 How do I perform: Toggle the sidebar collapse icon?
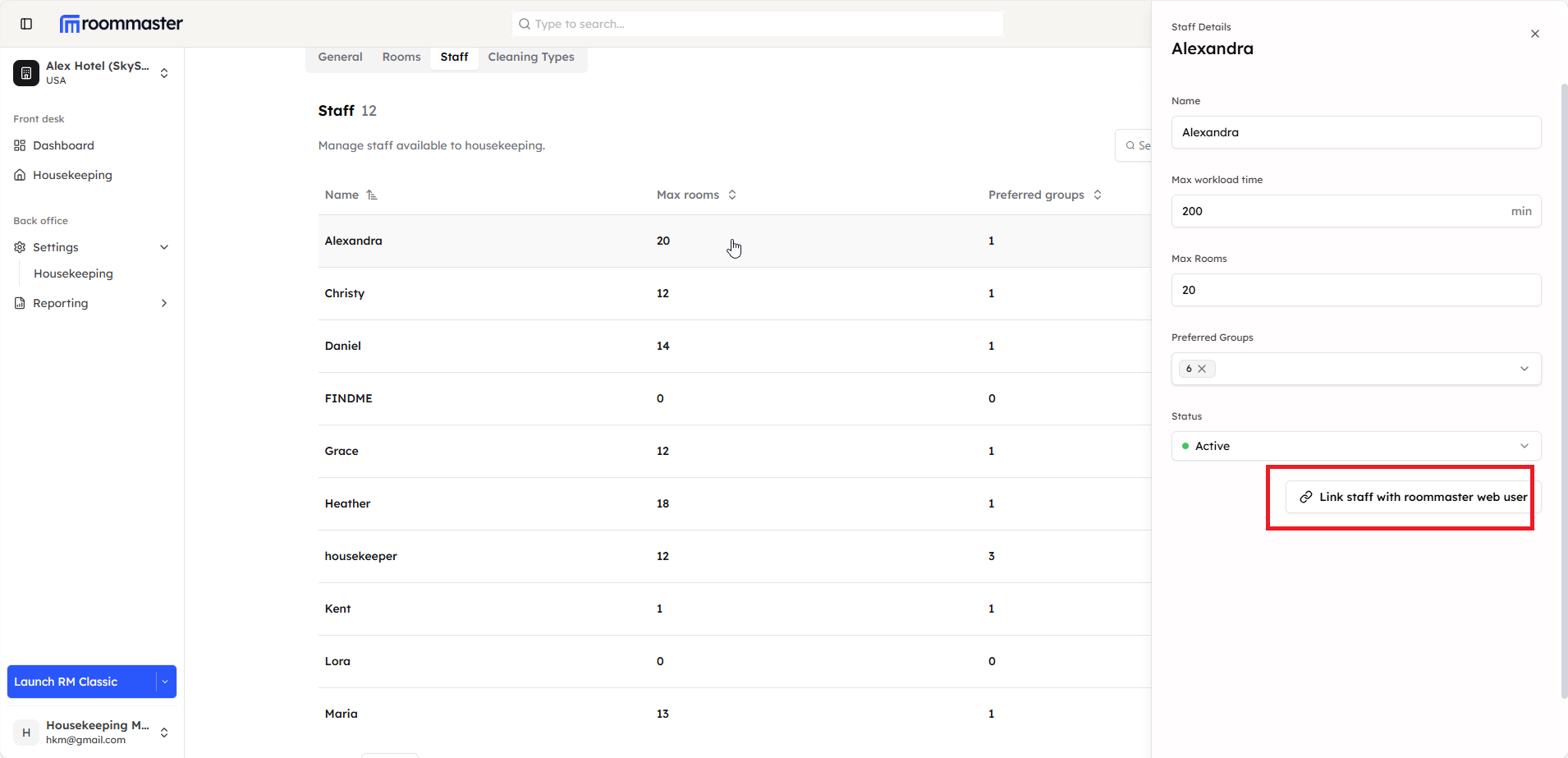[26, 24]
